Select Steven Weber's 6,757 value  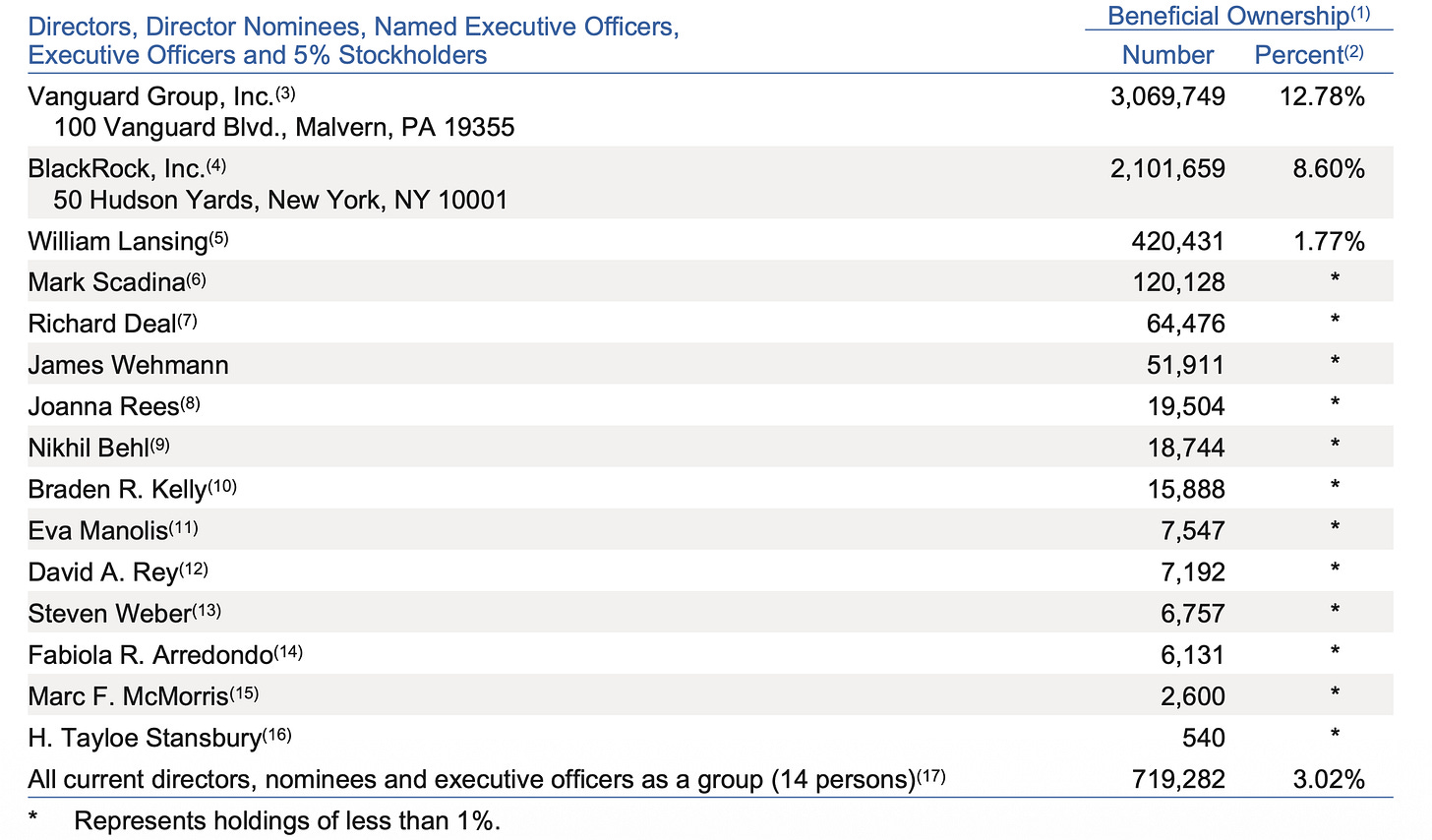click(x=1193, y=614)
